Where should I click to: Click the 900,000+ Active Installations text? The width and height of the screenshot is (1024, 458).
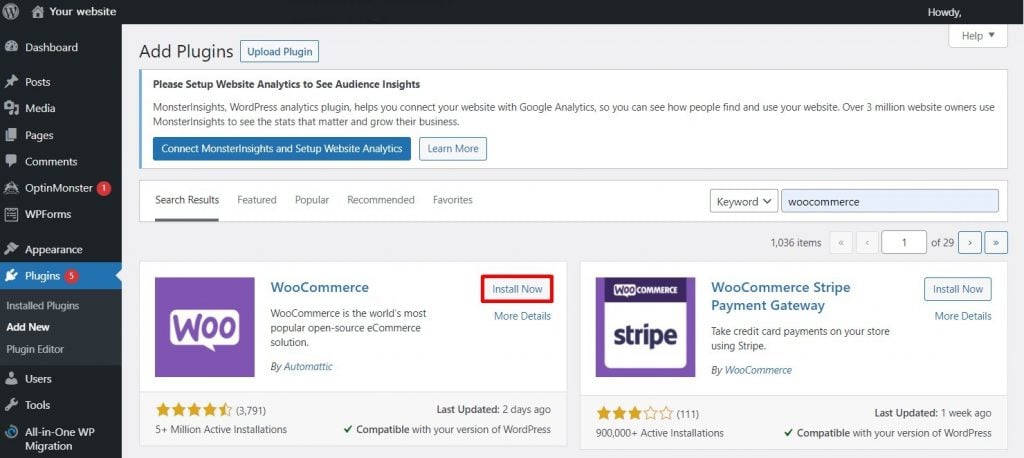point(660,433)
